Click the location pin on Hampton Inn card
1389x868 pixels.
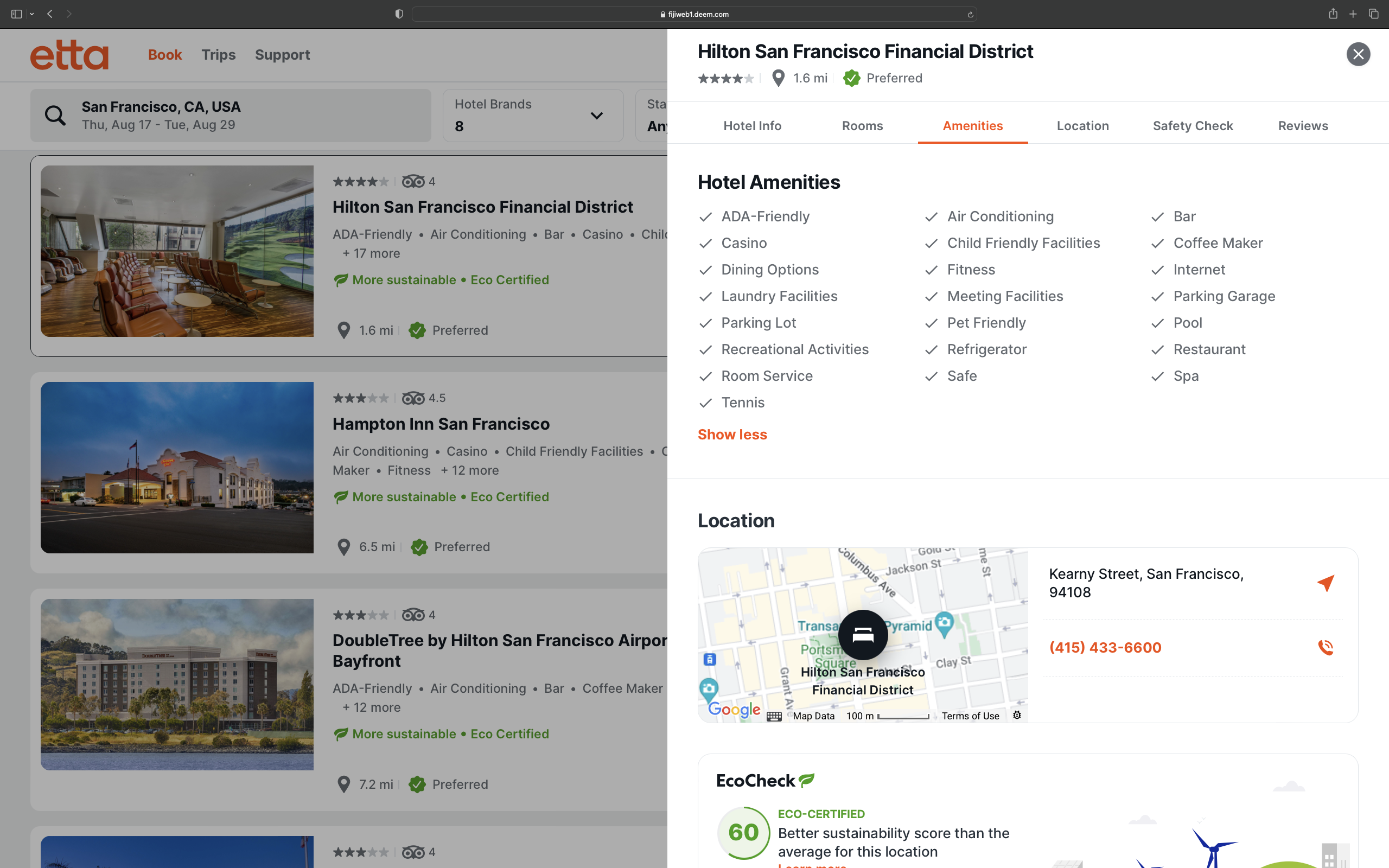pos(344,547)
